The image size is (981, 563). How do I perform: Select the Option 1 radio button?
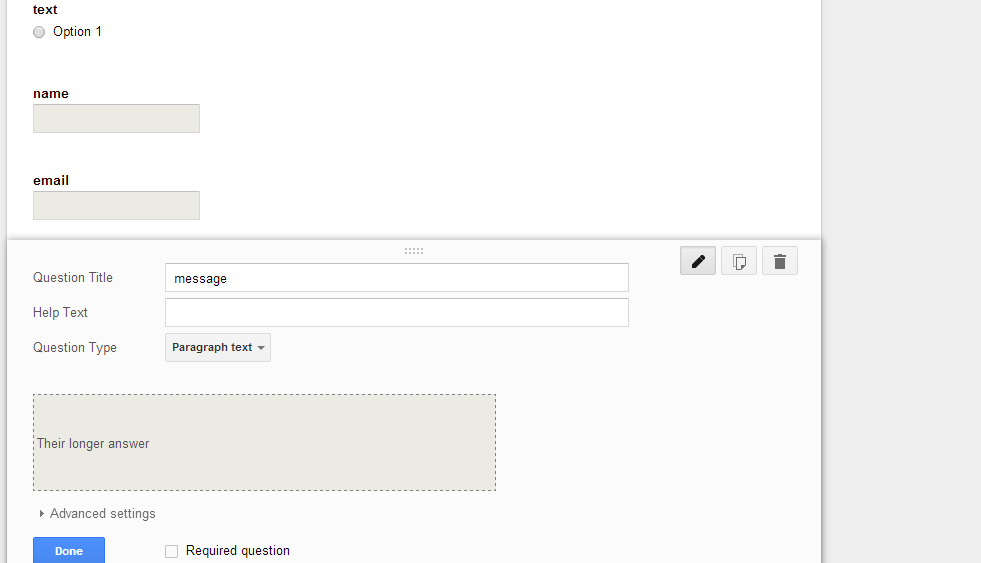39,32
